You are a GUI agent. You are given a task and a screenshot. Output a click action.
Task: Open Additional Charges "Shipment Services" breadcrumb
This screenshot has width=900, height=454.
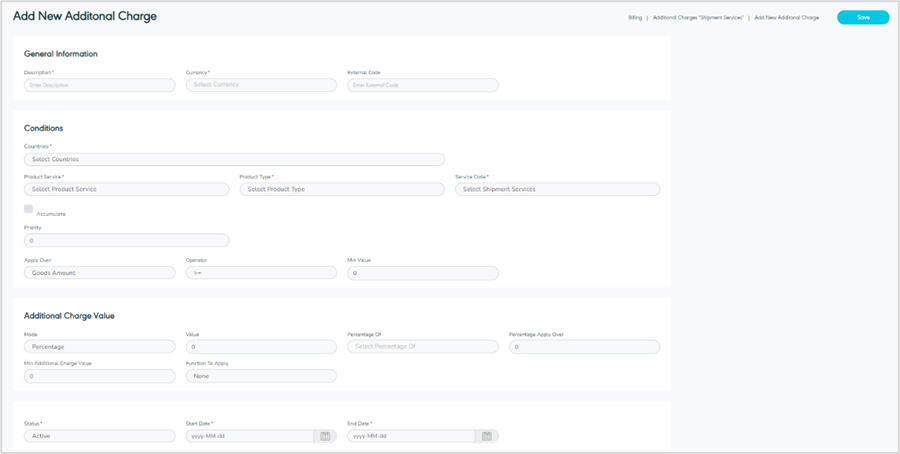click(697, 18)
